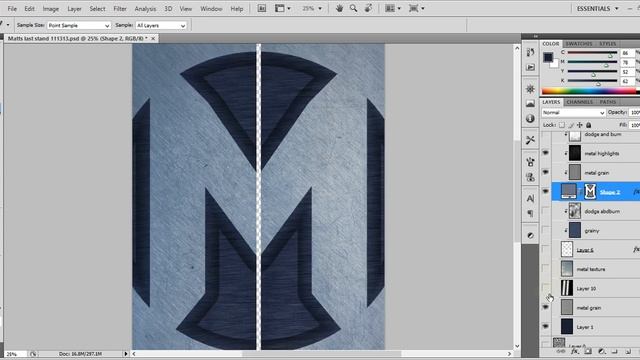Select the metal texture layer name
The image size is (640, 360).
click(591, 269)
